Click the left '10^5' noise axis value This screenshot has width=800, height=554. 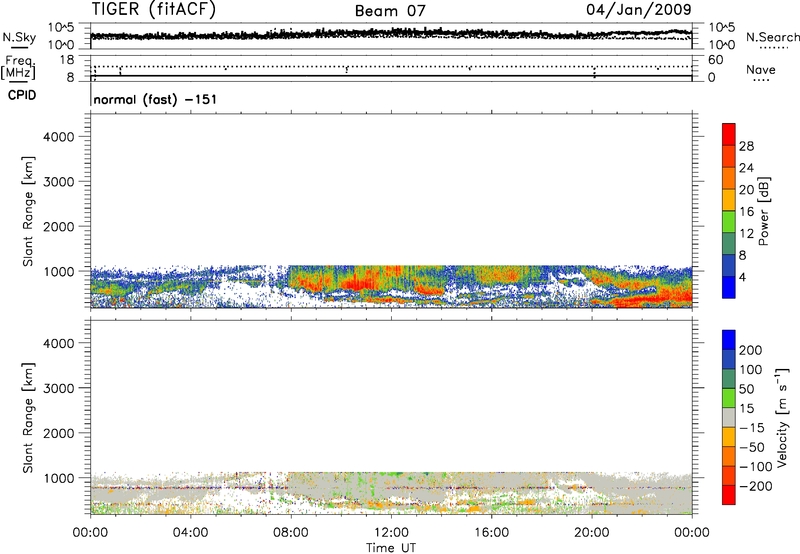click(x=61, y=28)
